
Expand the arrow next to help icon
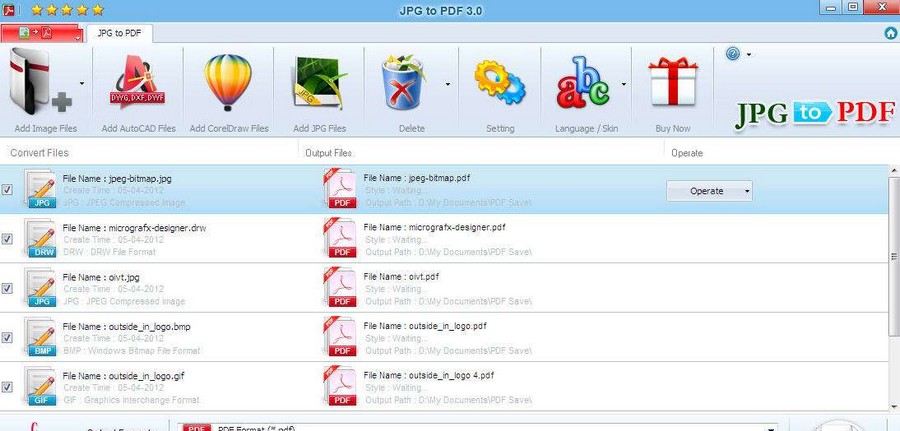[749, 55]
